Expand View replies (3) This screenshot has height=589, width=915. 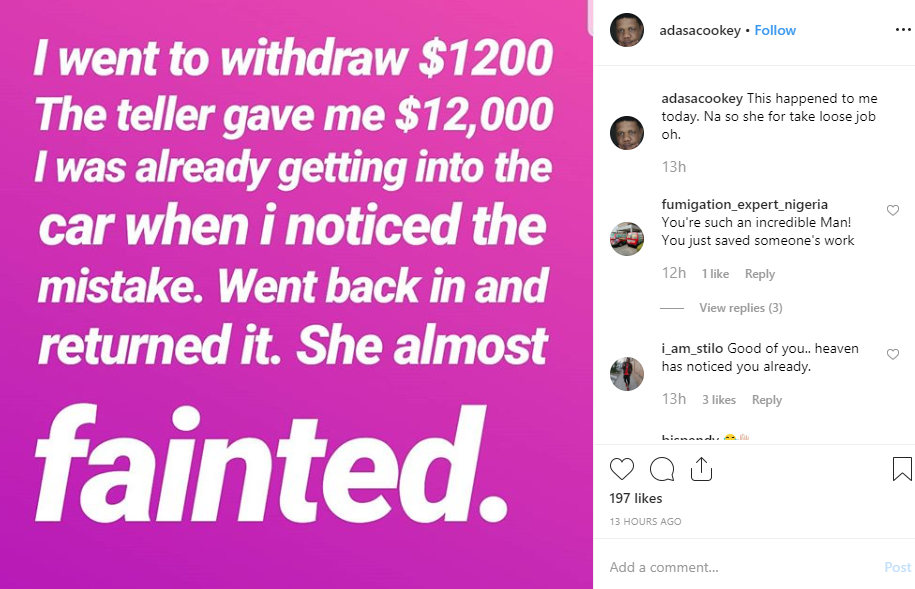click(740, 308)
